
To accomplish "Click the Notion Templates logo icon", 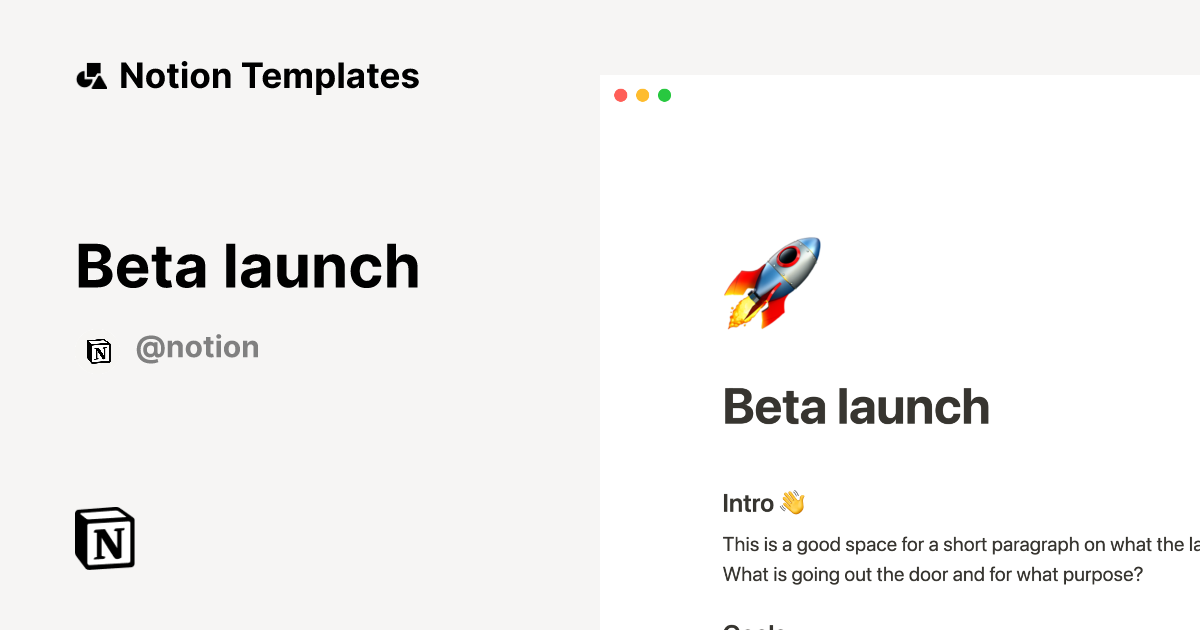I will click(x=91, y=75).
